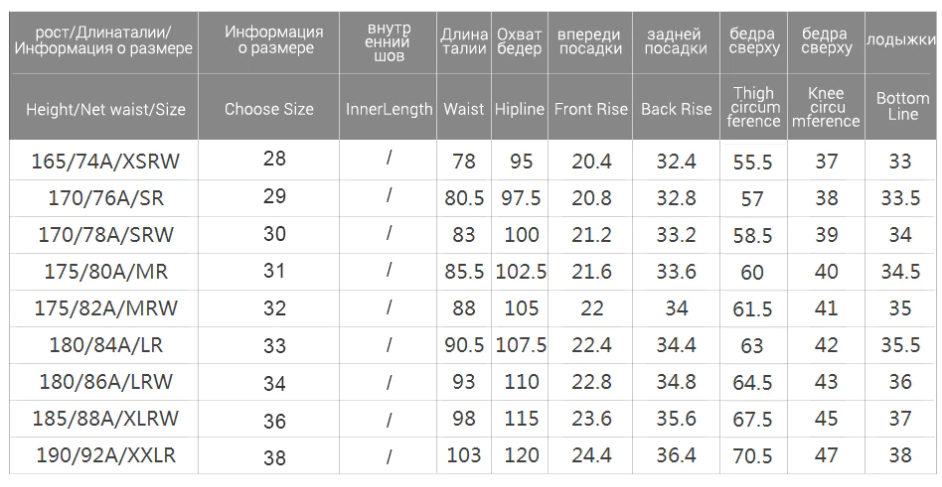Screen dimensions: 942x487
Task: Click the 175/80A/MR size label
Action: tap(106, 272)
